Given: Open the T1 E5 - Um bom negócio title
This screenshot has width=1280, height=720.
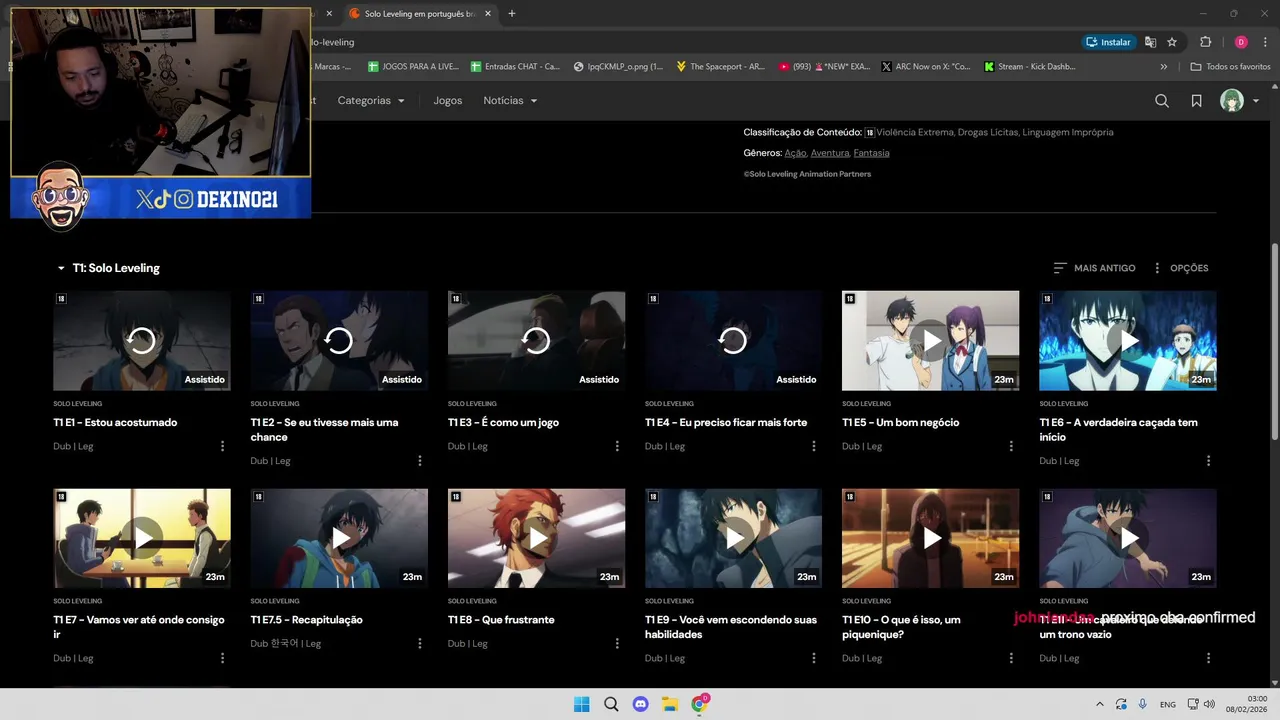Looking at the screenshot, I should [x=900, y=422].
